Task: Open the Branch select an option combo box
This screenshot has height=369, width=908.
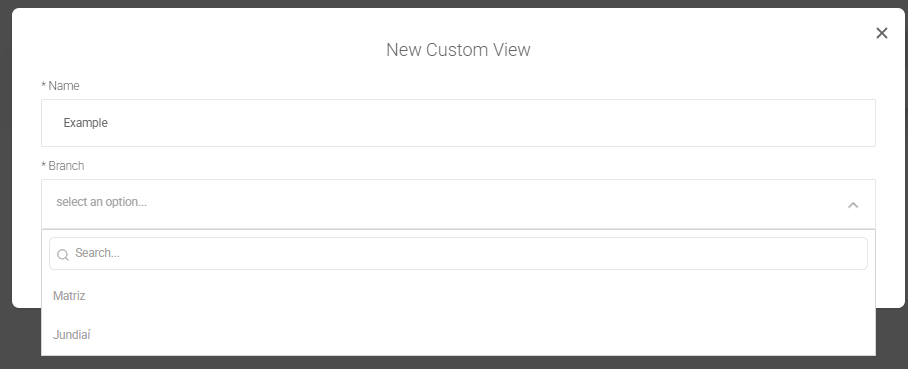Action: tap(458, 204)
